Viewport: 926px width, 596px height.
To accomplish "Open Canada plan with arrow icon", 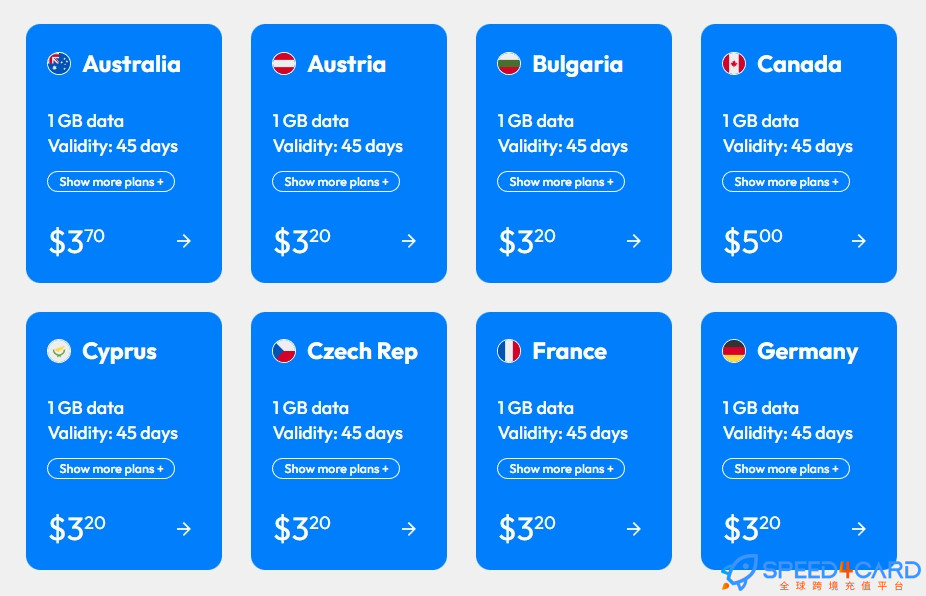I will pyautogui.click(x=859, y=241).
